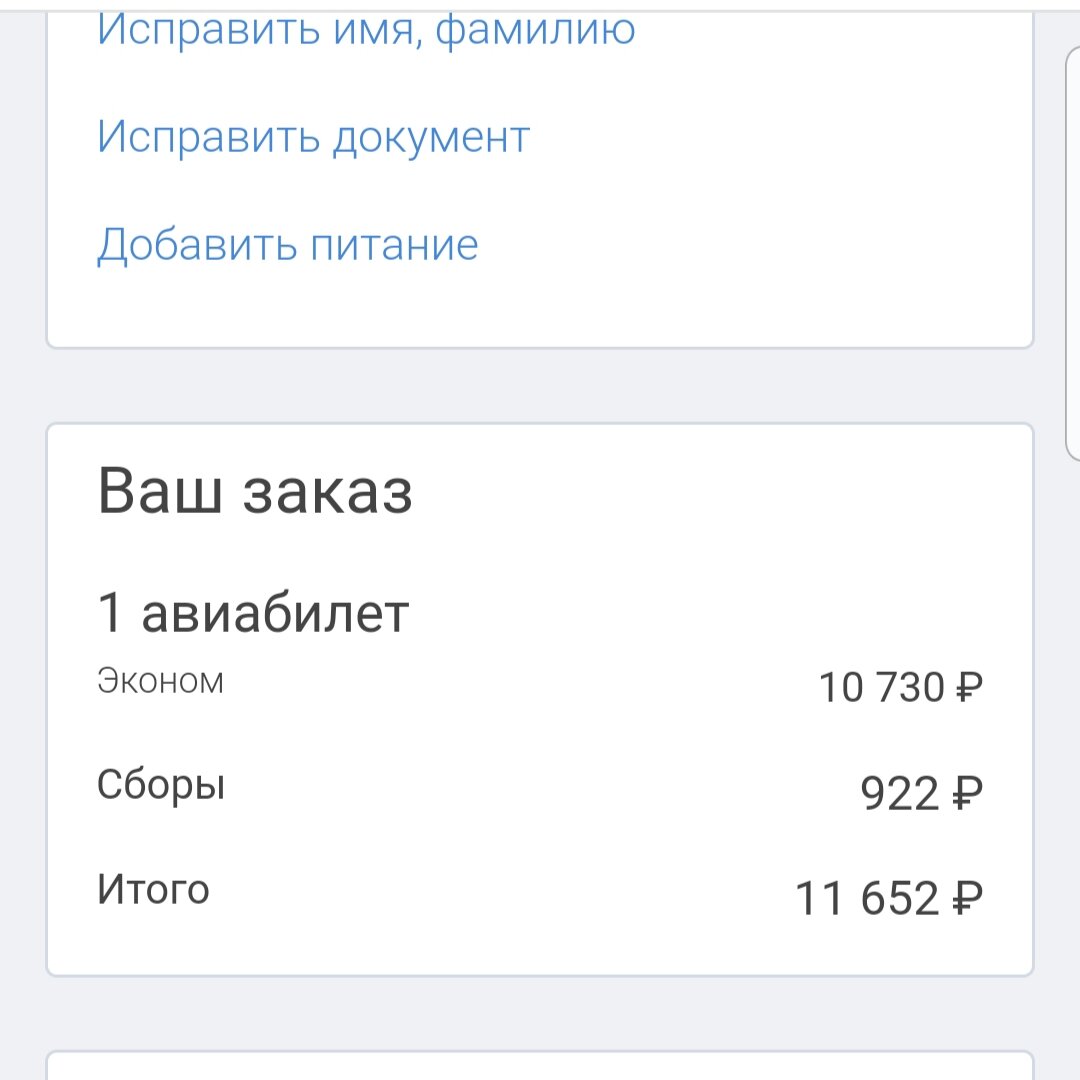The width and height of the screenshot is (1080, 1080).
Task: Select the '1 авиабилет' line
Action: point(252,612)
